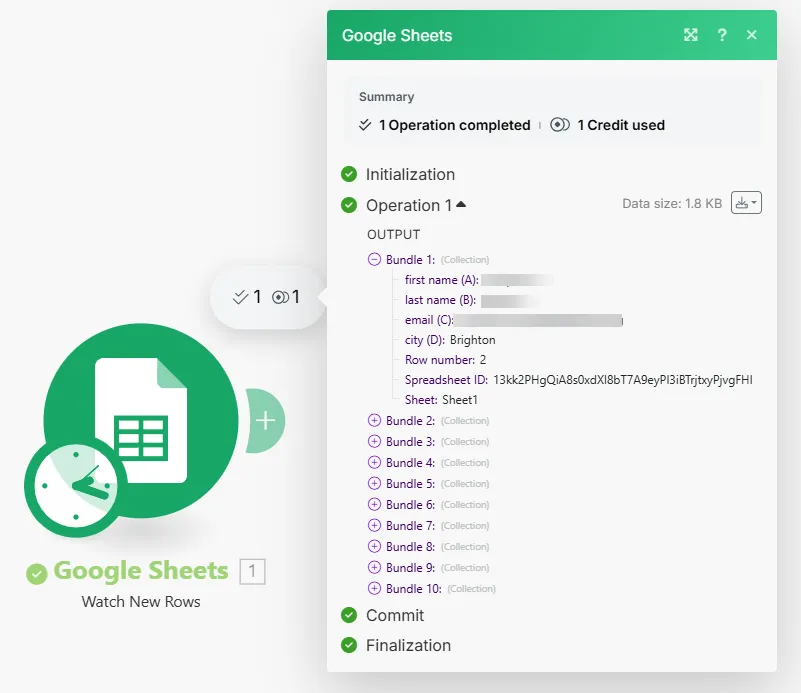This screenshot has width=801, height=693.
Task: Click the OUTPUT heading
Action: [393, 234]
